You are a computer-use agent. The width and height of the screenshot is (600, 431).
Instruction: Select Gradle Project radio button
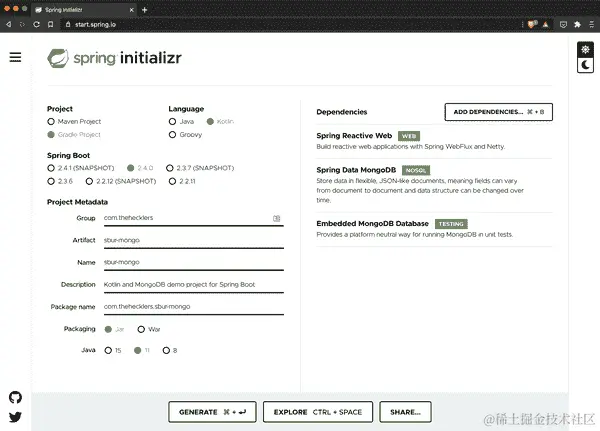[x=51, y=135]
